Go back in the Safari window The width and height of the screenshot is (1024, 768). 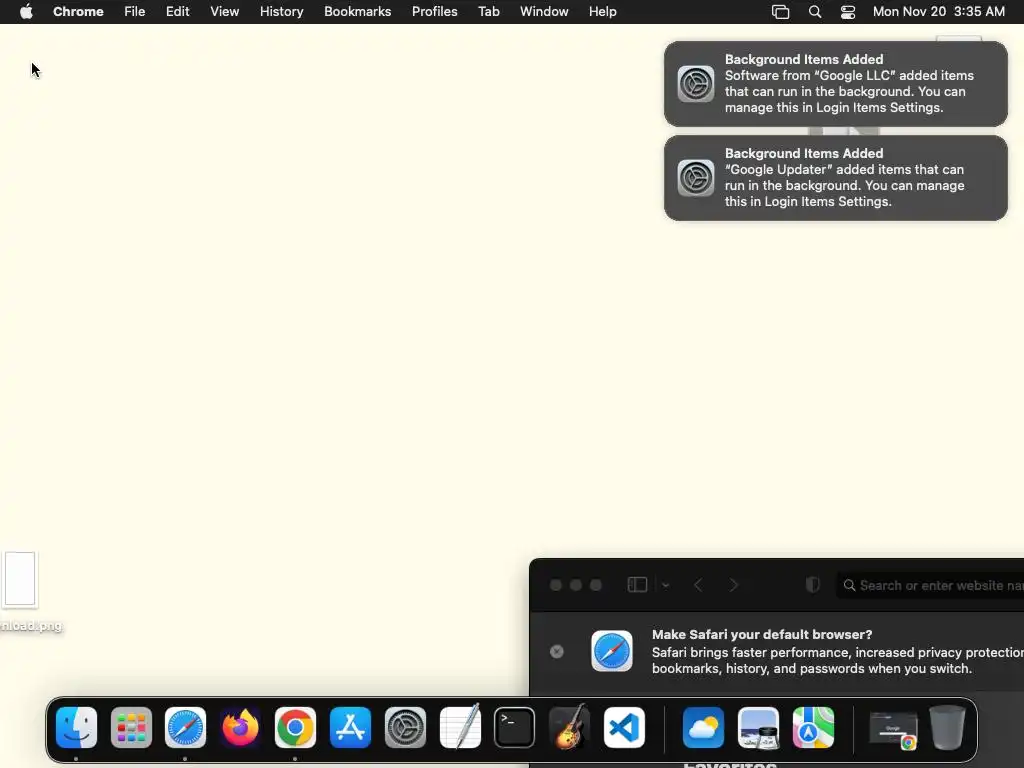(698, 584)
